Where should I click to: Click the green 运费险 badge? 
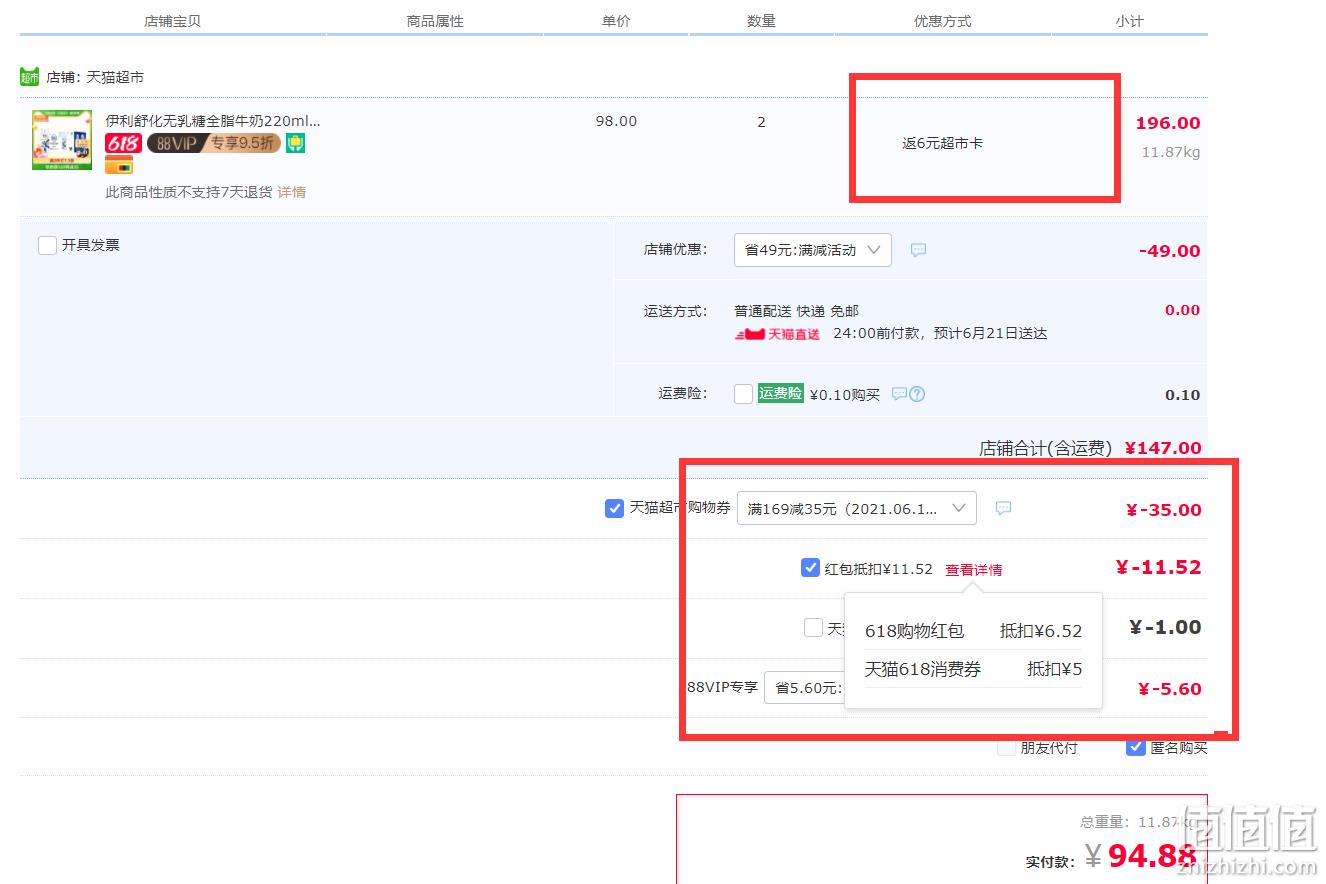click(780, 393)
